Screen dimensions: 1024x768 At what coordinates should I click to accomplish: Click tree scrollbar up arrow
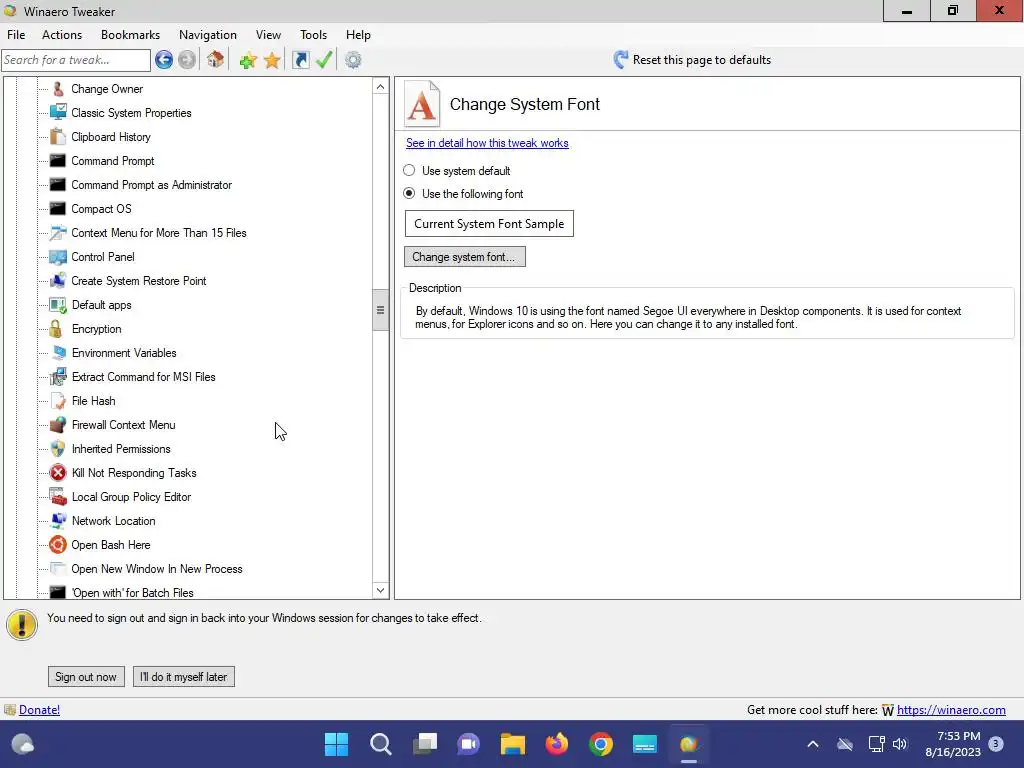tap(381, 87)
